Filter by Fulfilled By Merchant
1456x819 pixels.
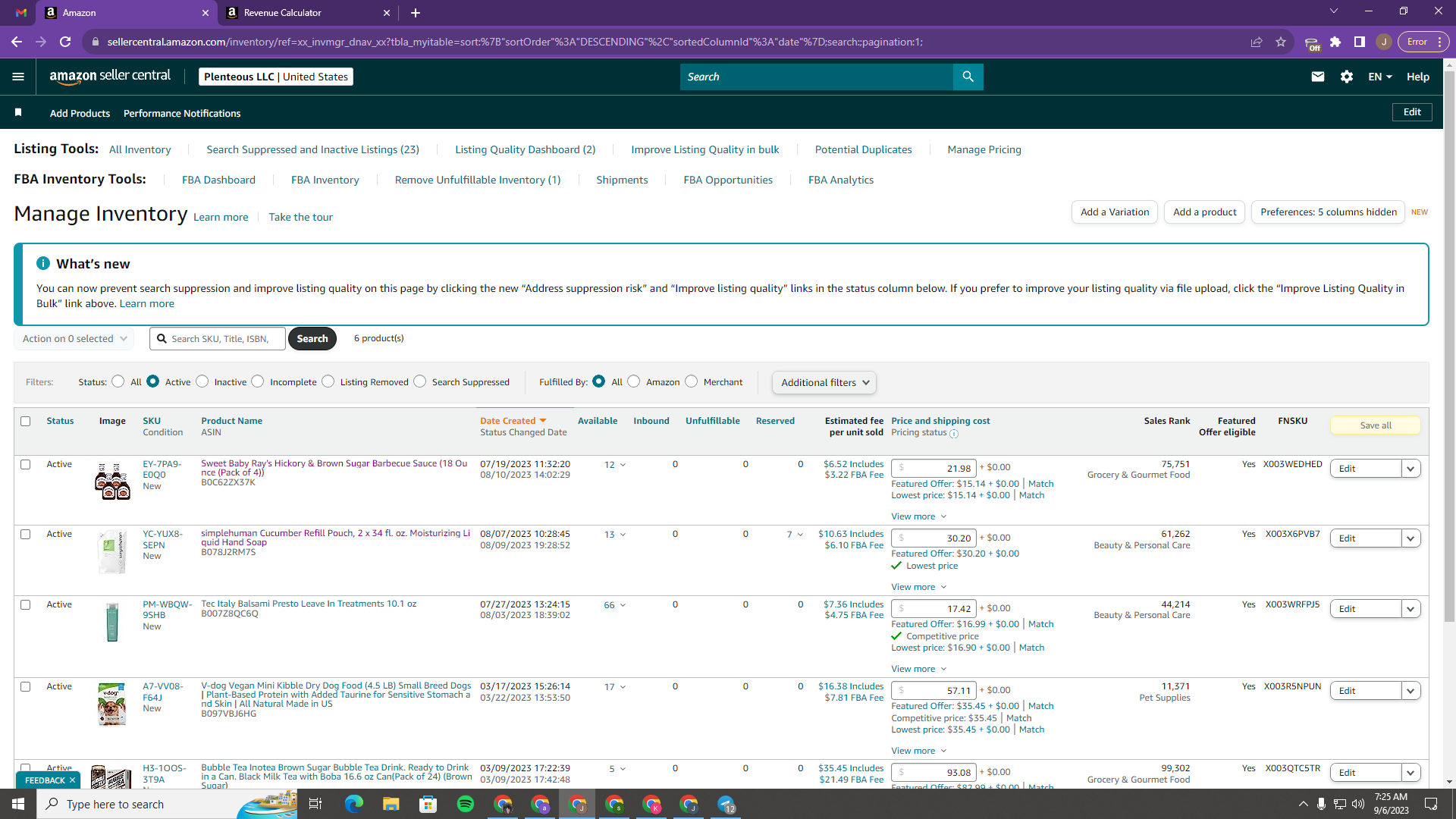[691, 381]
